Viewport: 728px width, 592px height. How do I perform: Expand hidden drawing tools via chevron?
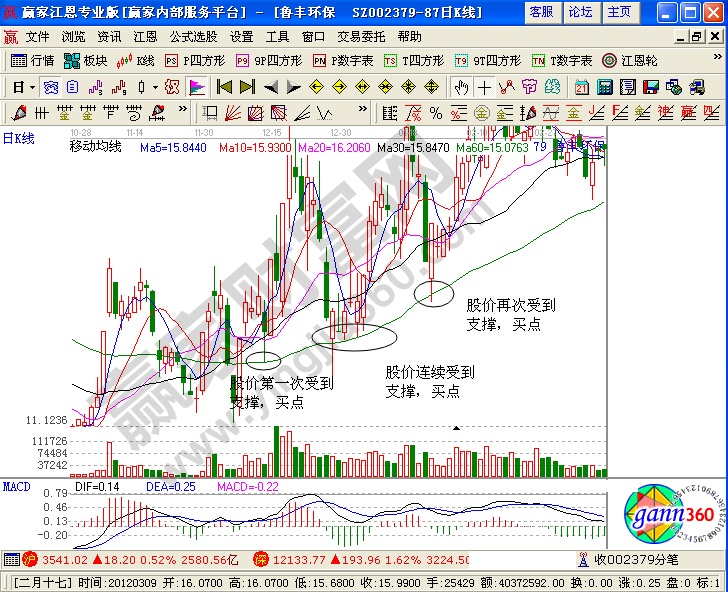click(x=183, y=111)
